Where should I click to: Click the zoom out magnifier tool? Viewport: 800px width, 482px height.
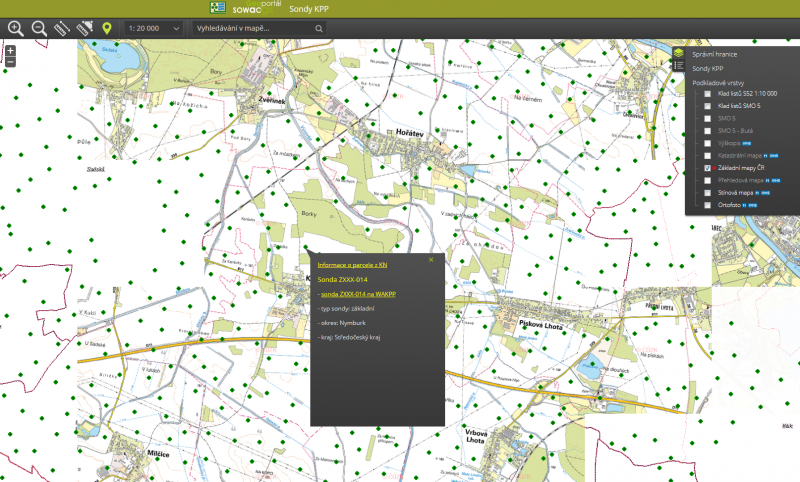40,29
